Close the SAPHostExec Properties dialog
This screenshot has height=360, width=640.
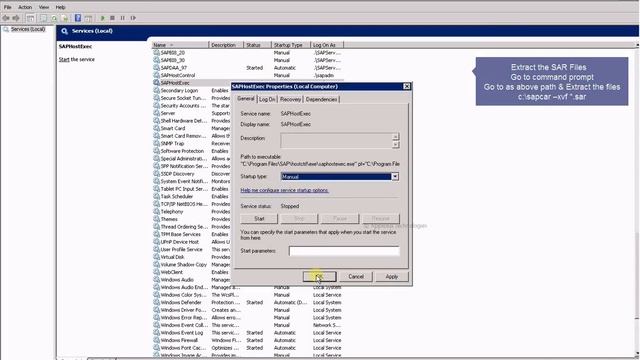[x=407, y=86]
